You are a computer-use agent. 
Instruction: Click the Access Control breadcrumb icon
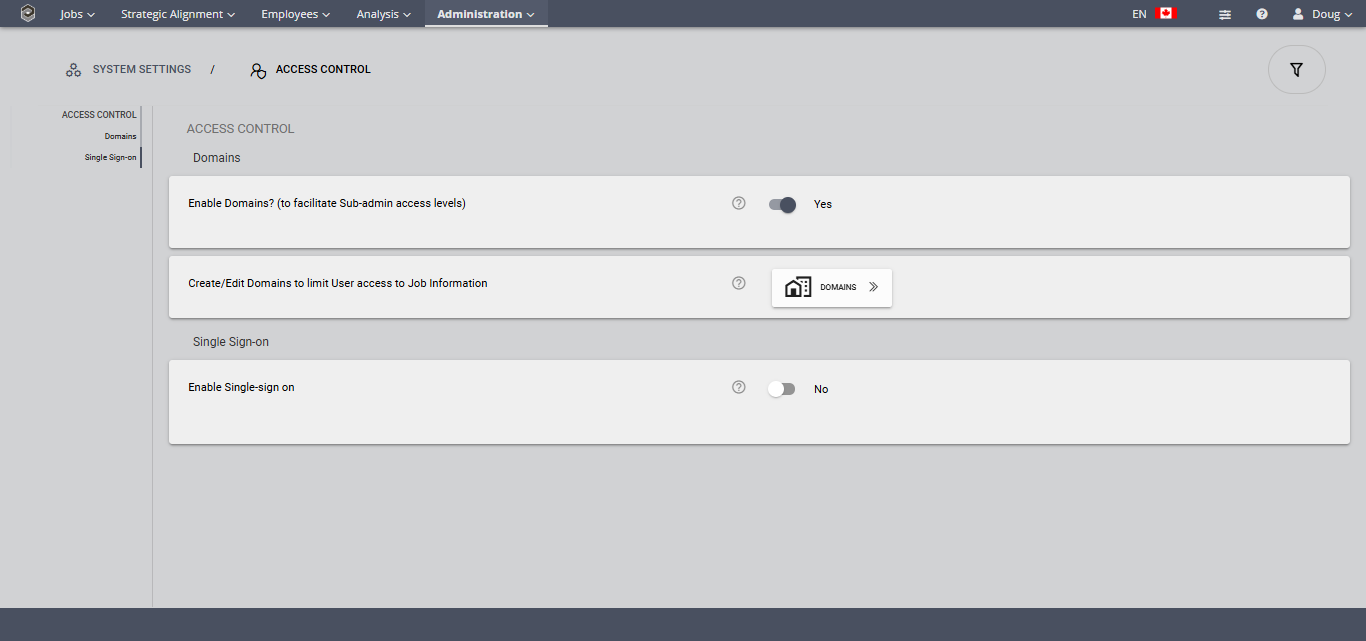[x=258, y=71]
